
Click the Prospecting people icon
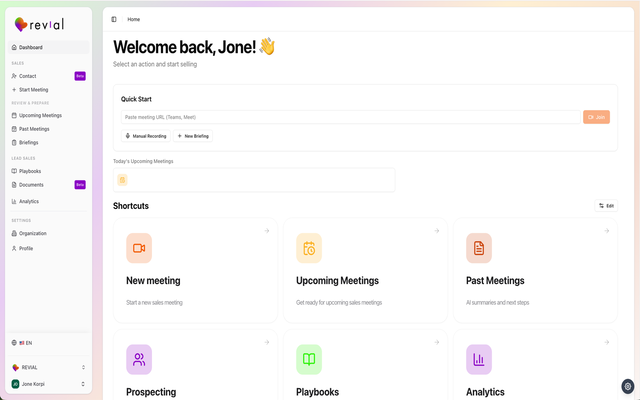coord(139,360)
